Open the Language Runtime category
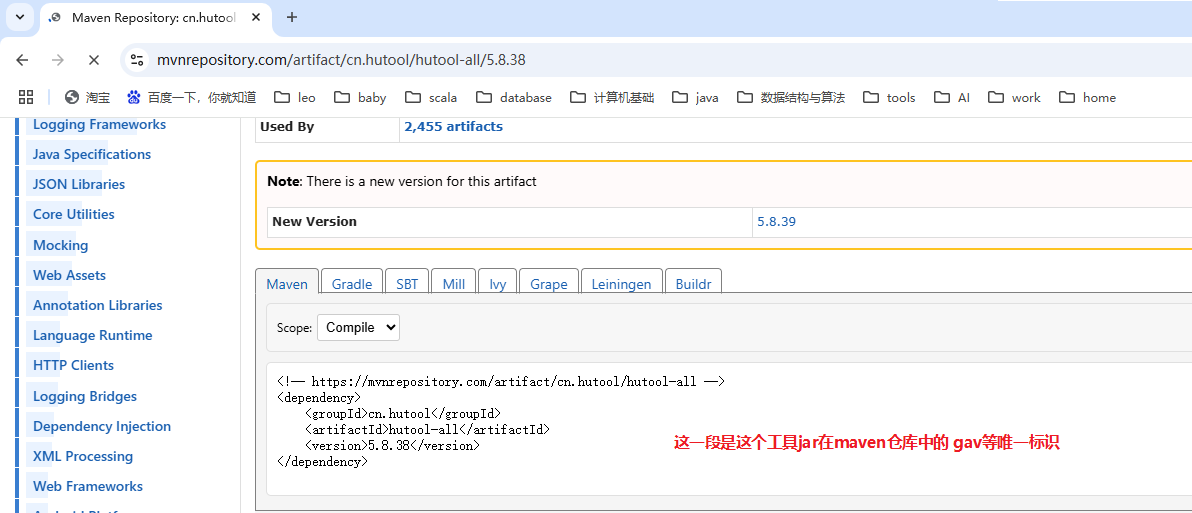The height and width of the screenshot is (513, 1192). coord(93,335)
